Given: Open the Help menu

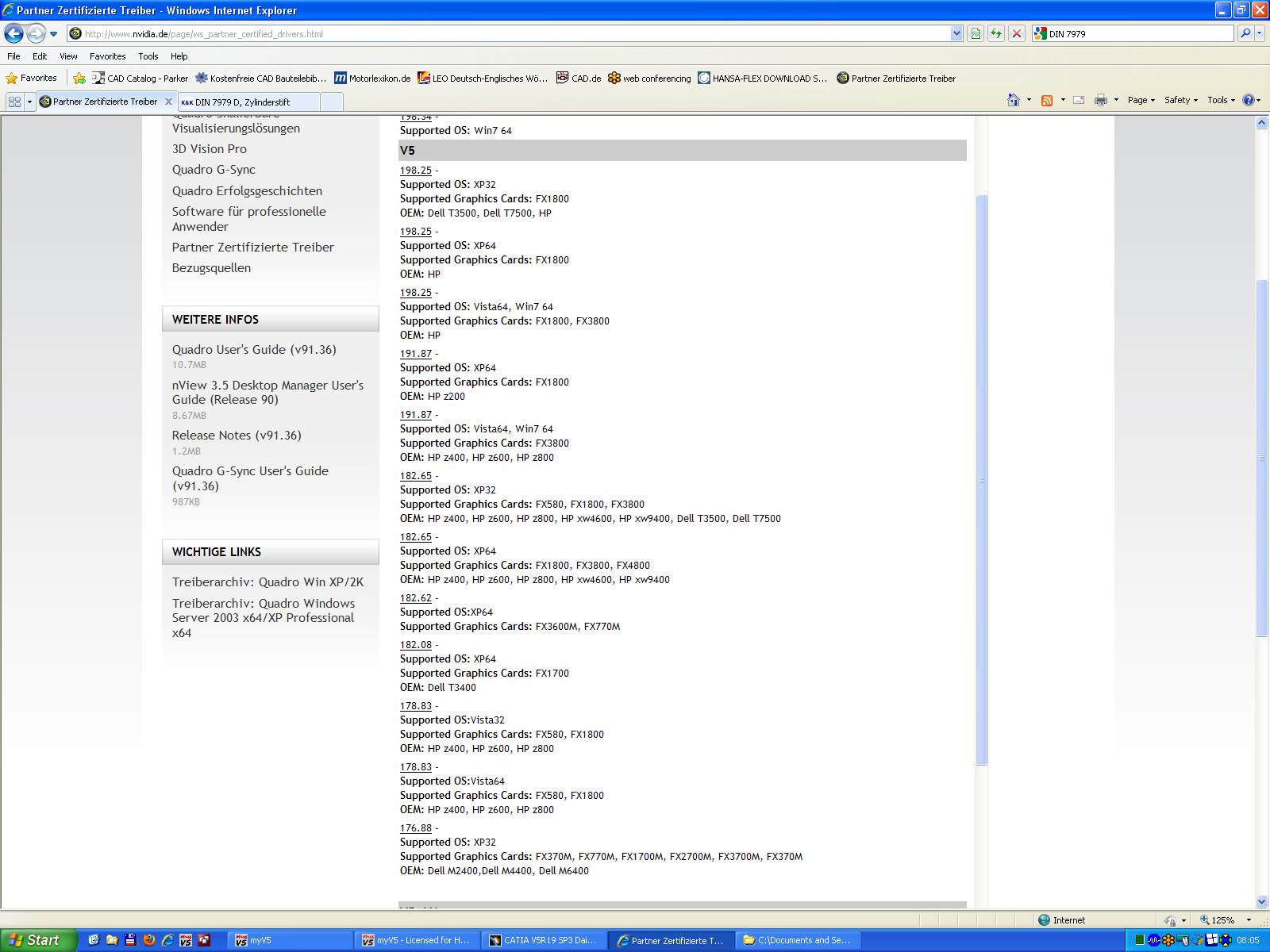Looking at the screenshot, I should (x=179, y=56).
